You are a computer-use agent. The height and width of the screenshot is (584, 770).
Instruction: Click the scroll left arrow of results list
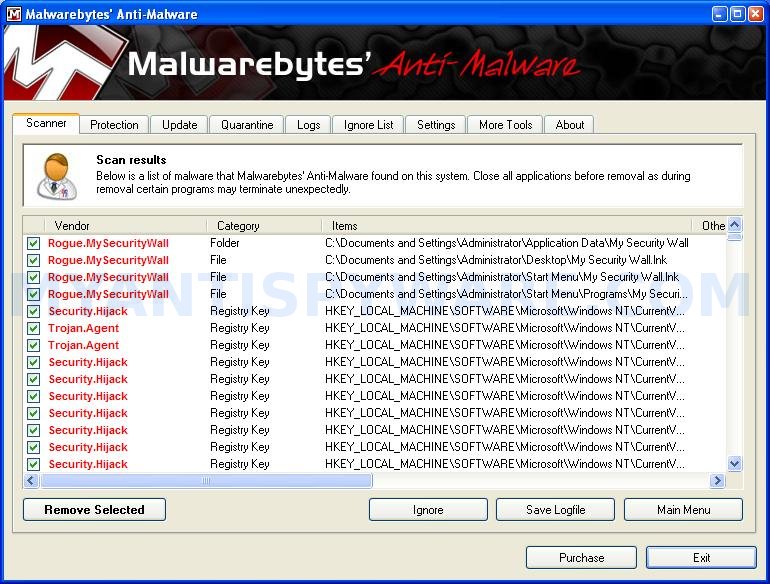[31, 480]
